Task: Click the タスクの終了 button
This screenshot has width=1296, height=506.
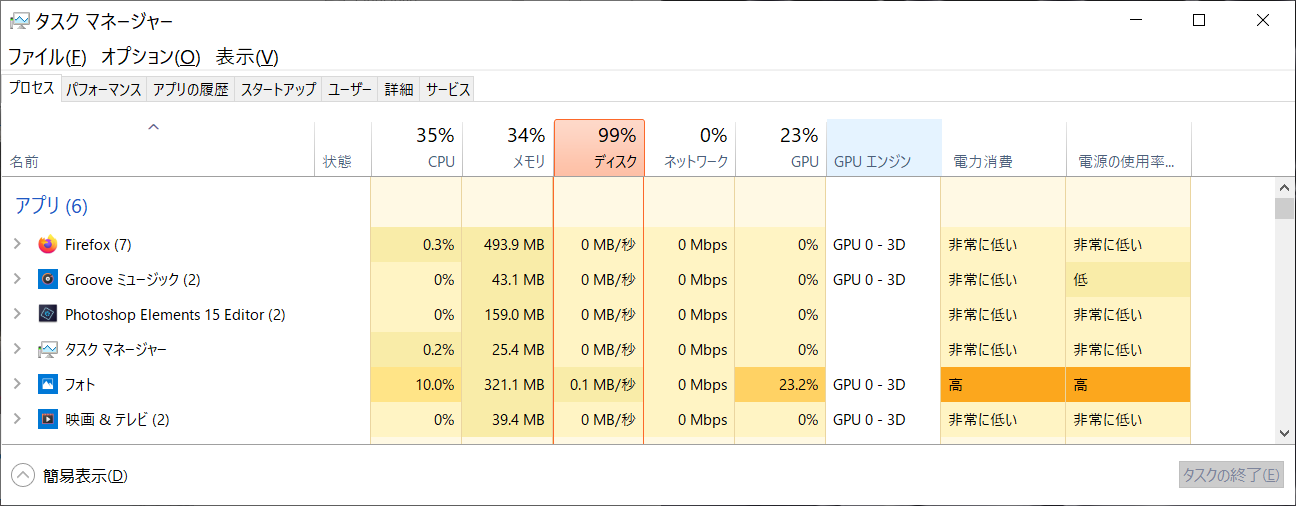Action: click(x=1231, y=475)
